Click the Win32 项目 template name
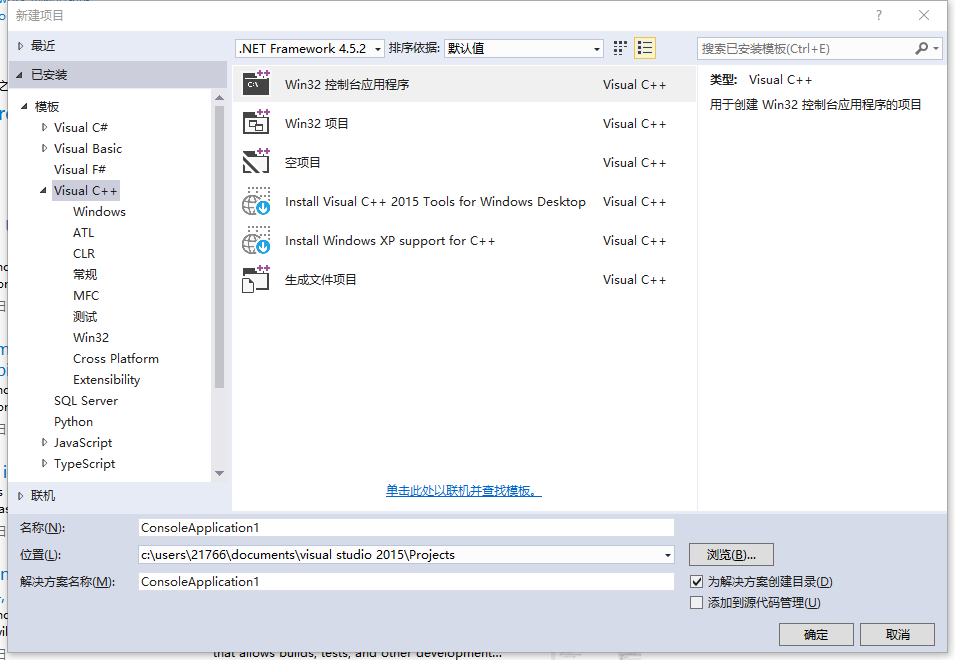955x660 pixels. [x=317, y=123]
